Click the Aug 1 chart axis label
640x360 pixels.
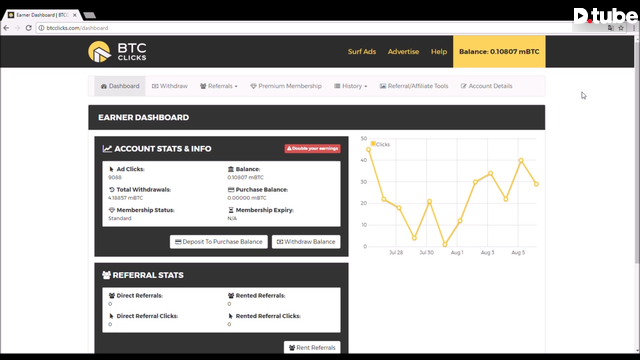click(x=457, y=253)
